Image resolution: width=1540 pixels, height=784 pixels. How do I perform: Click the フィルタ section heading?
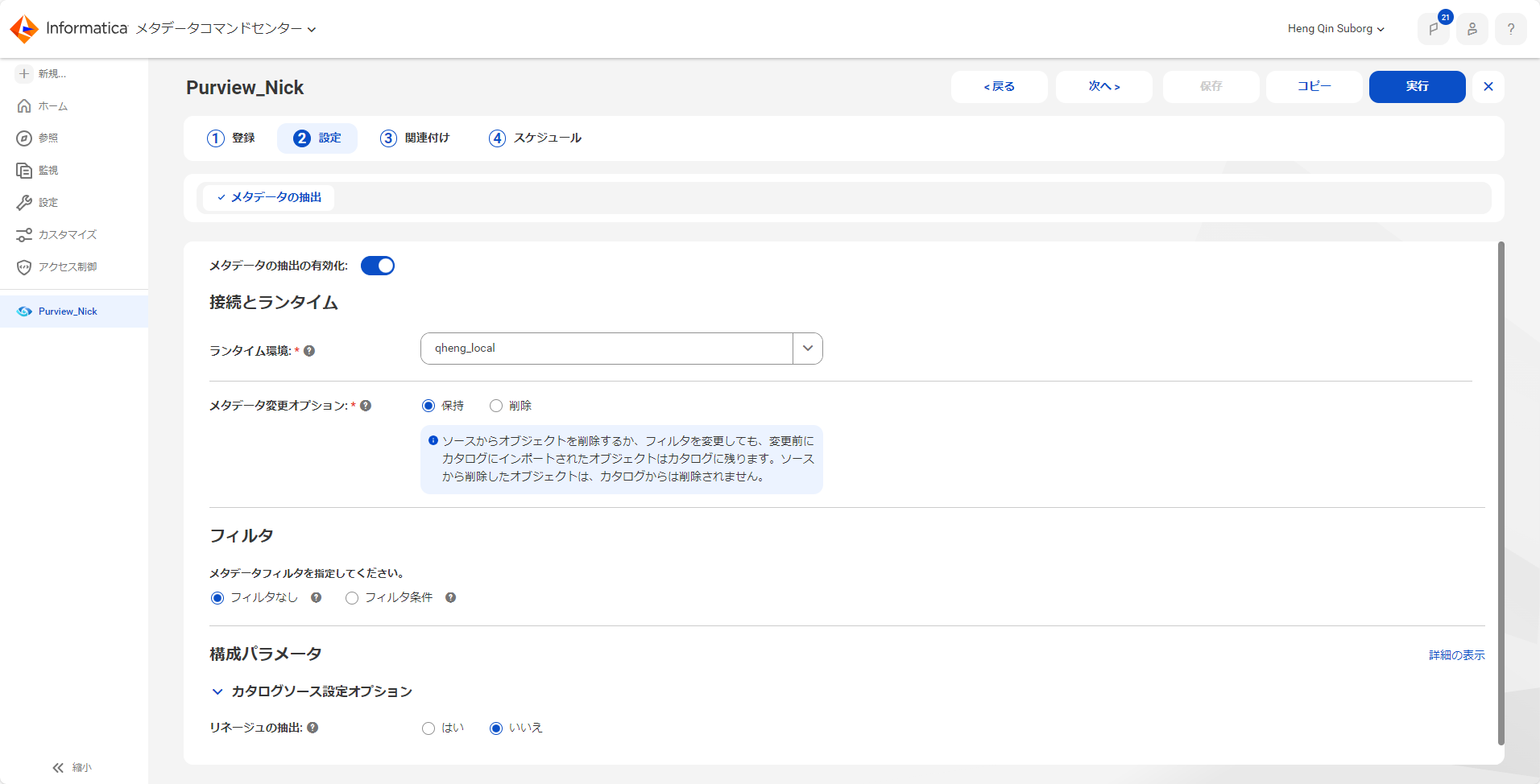[242, 536]
